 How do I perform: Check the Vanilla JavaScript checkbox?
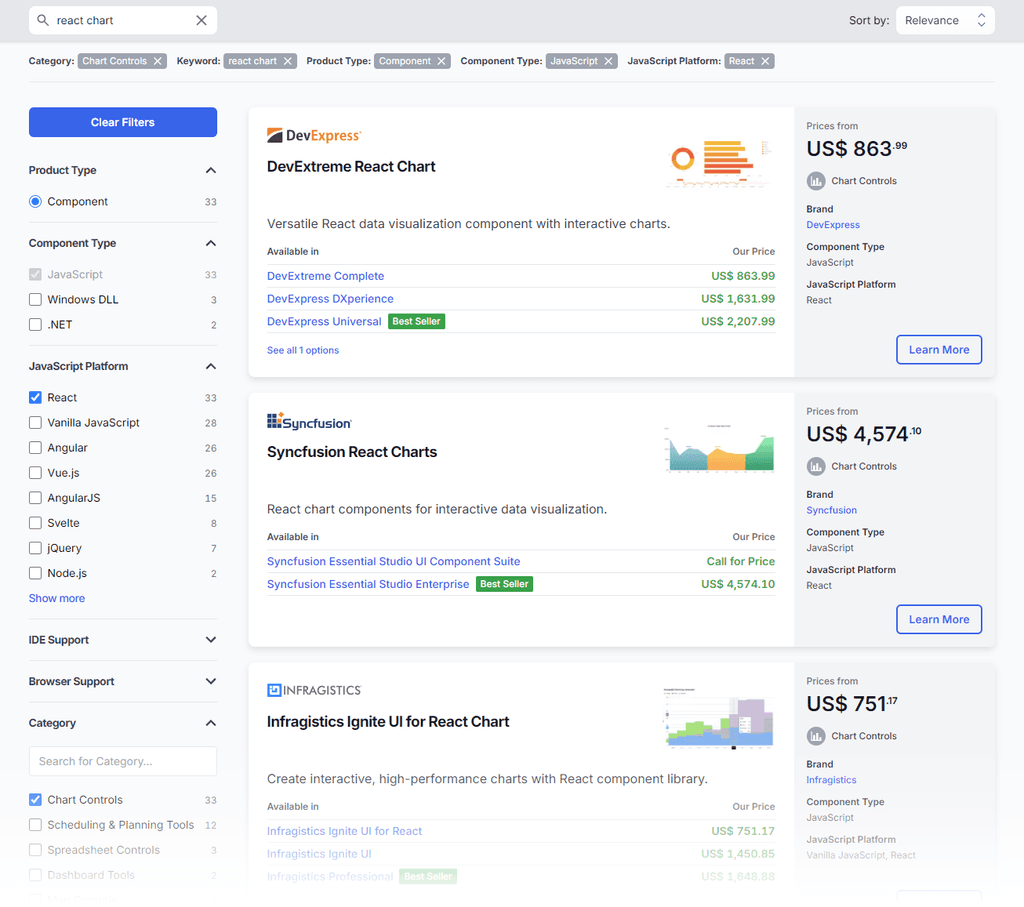35,422
